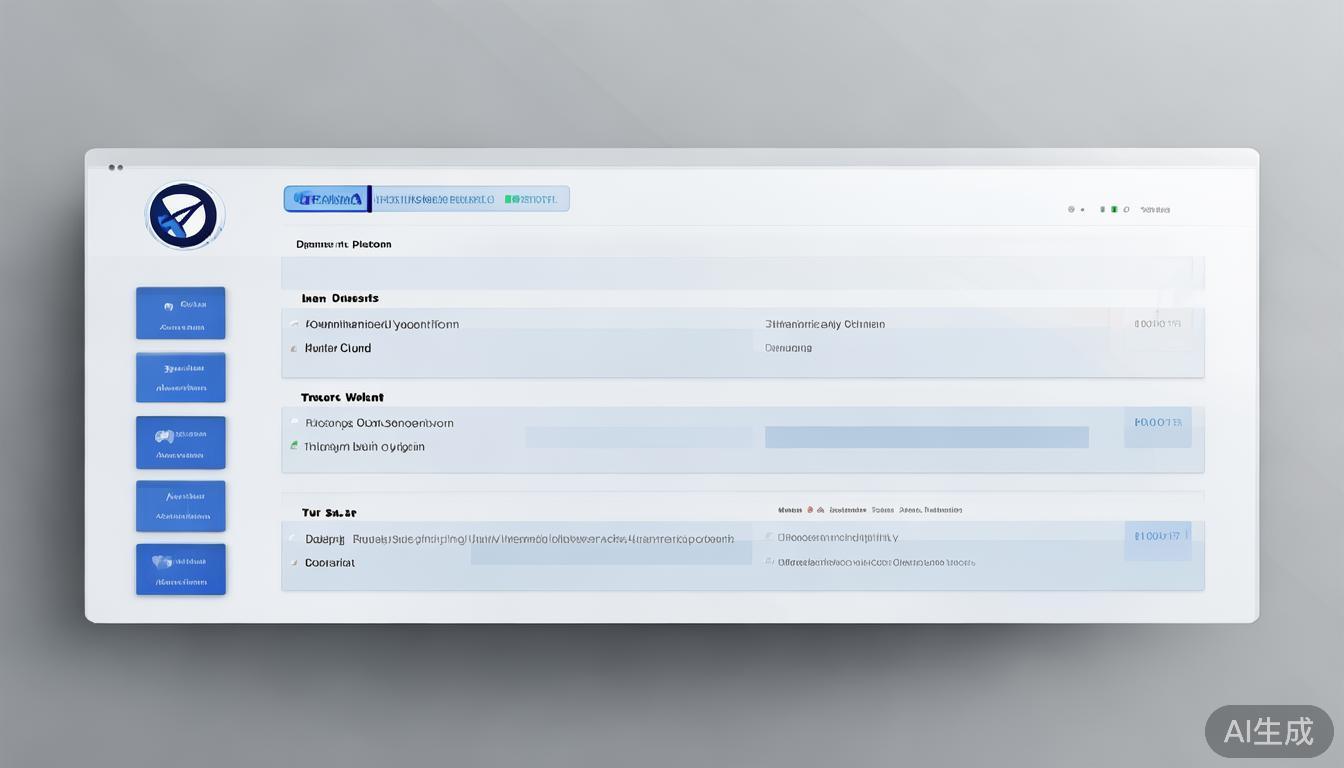
Task: Select the highlighted blue first tab in top bar
Action: (327, 199)
